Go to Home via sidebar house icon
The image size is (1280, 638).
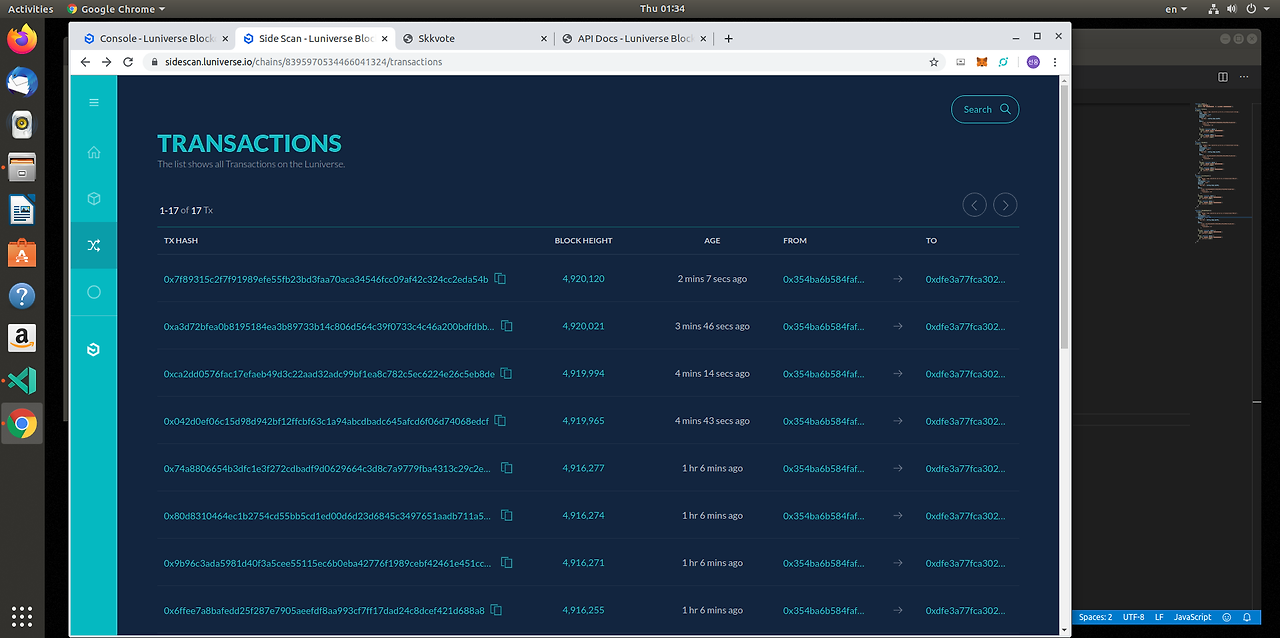pyautogui.click(x=94, y=152)
